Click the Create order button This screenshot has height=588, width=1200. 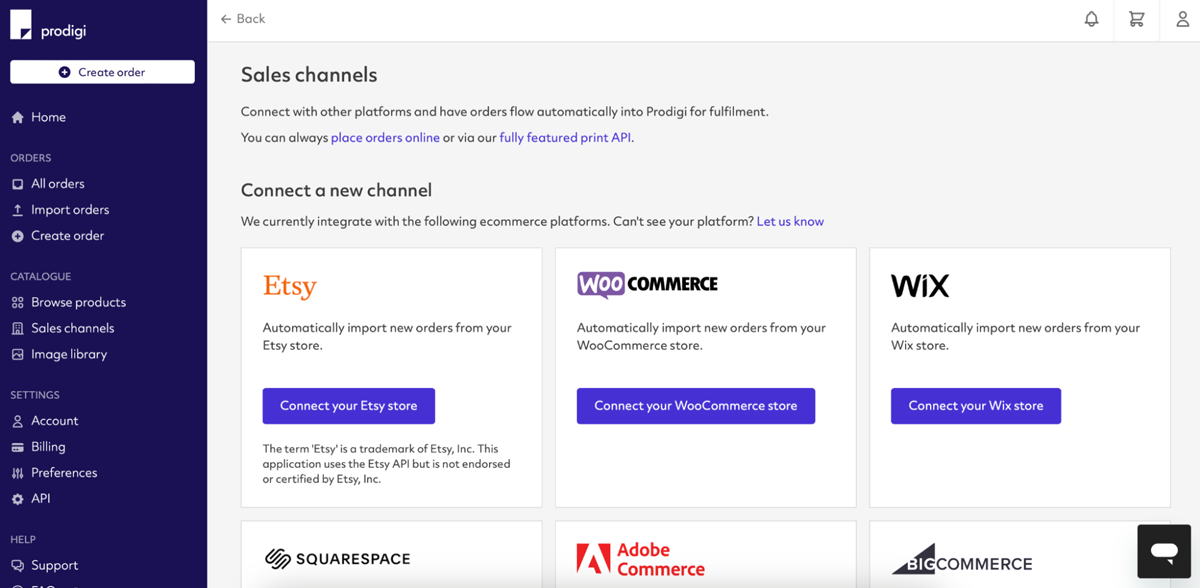pyautogui.click(x=101, y=71)
